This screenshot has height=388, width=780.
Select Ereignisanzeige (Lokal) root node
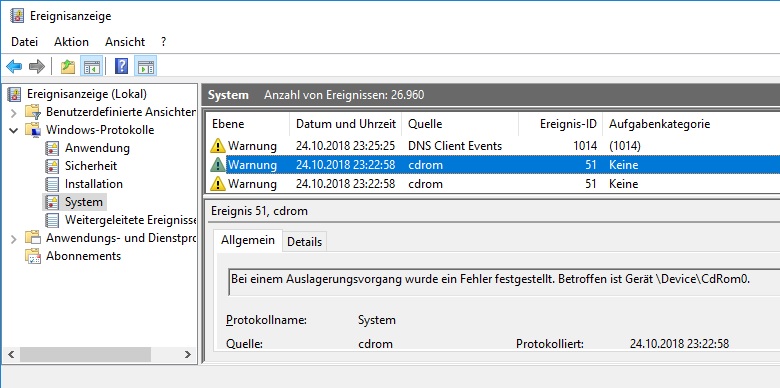(87, 94)
